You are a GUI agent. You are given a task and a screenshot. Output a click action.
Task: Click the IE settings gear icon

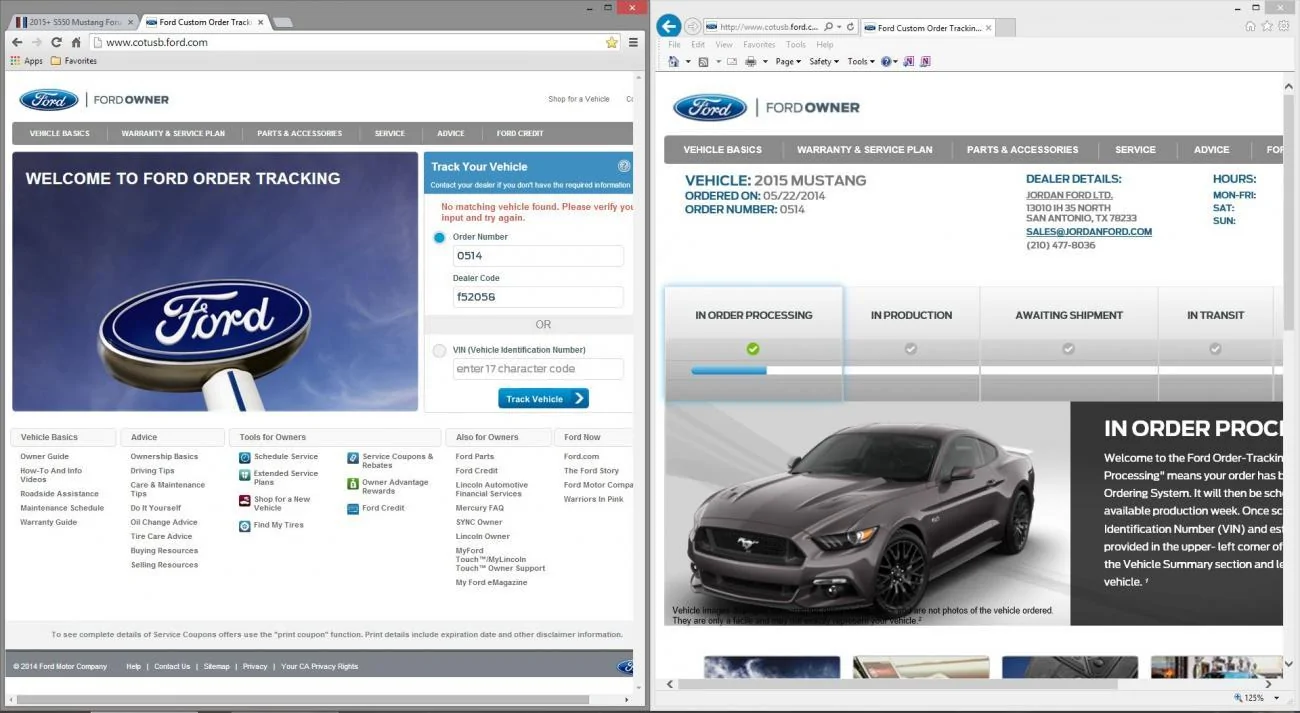1286,26
